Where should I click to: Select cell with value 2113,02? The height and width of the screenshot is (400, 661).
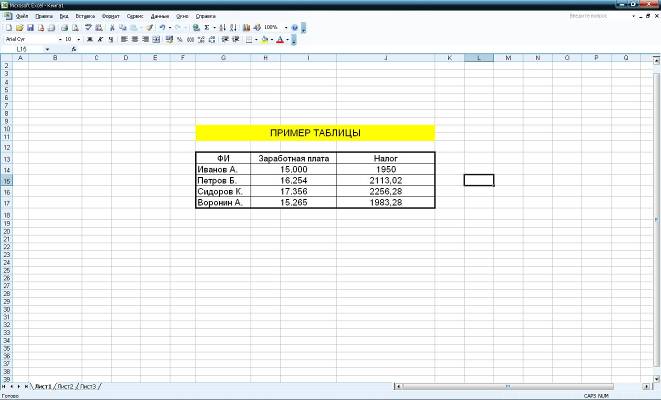pyautogui.click(x=386, y=180)
